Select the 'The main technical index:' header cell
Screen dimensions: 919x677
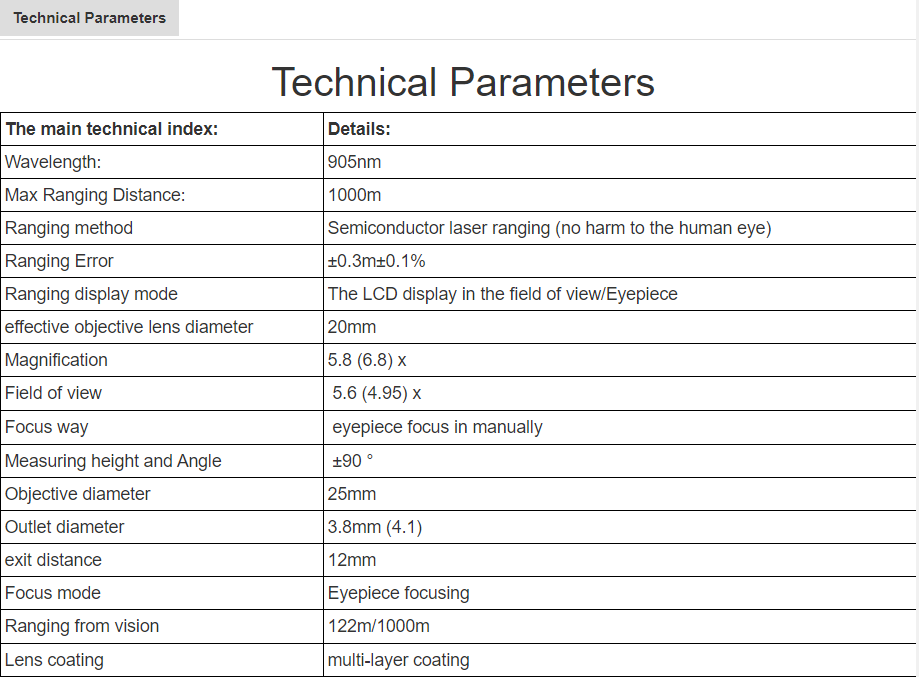point(162,129)
